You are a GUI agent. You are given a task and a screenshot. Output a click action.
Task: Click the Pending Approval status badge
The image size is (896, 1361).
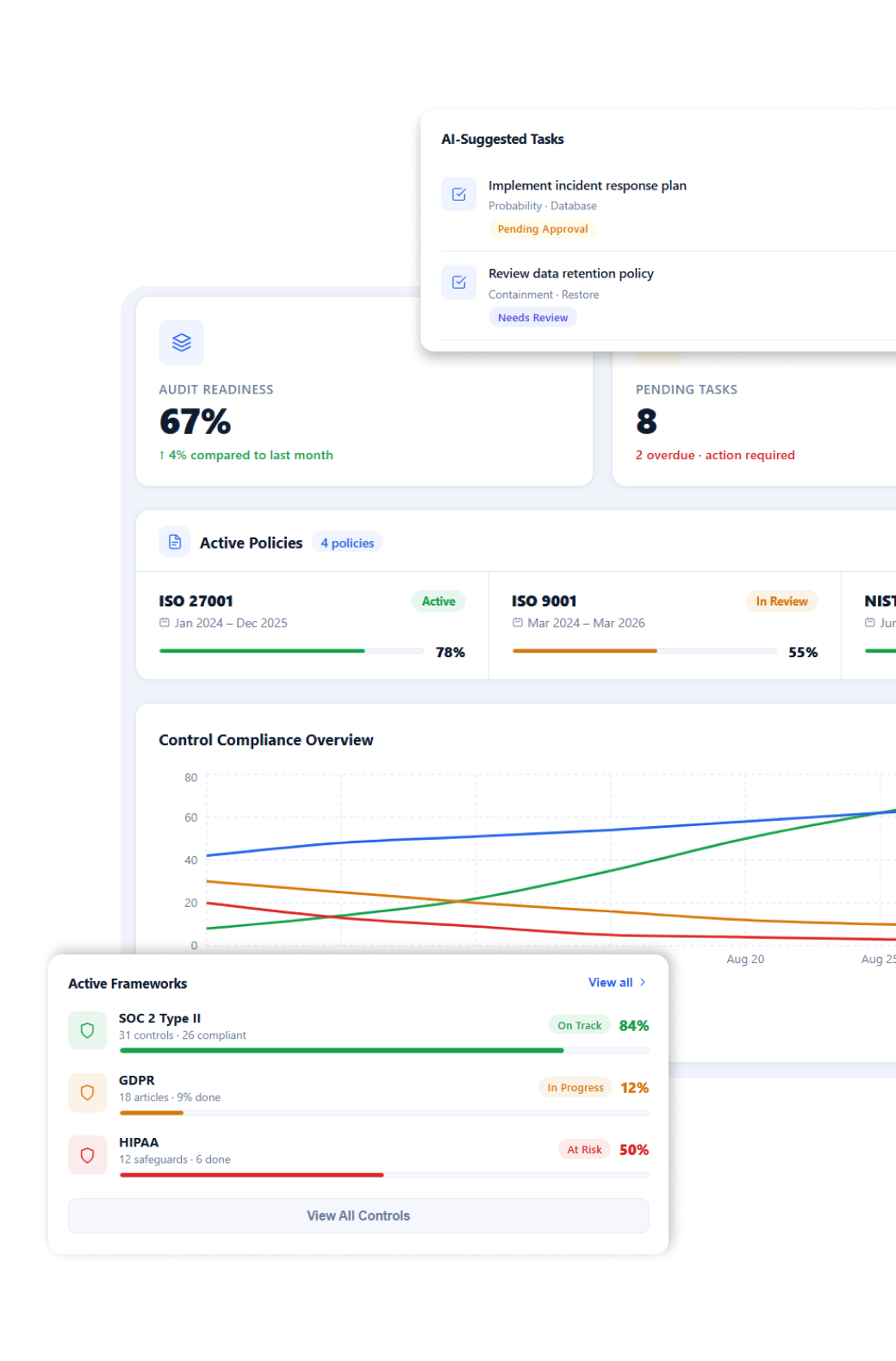(x=542, y=229)
